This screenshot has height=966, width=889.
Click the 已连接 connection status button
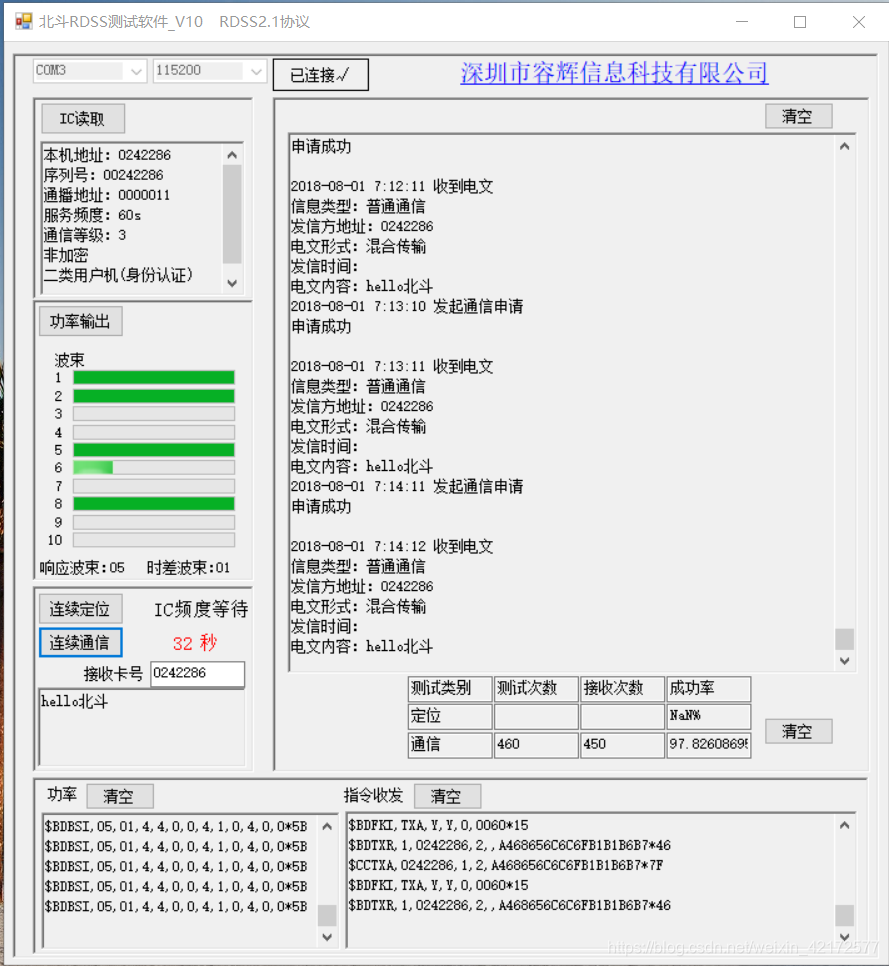click(320, 74)
